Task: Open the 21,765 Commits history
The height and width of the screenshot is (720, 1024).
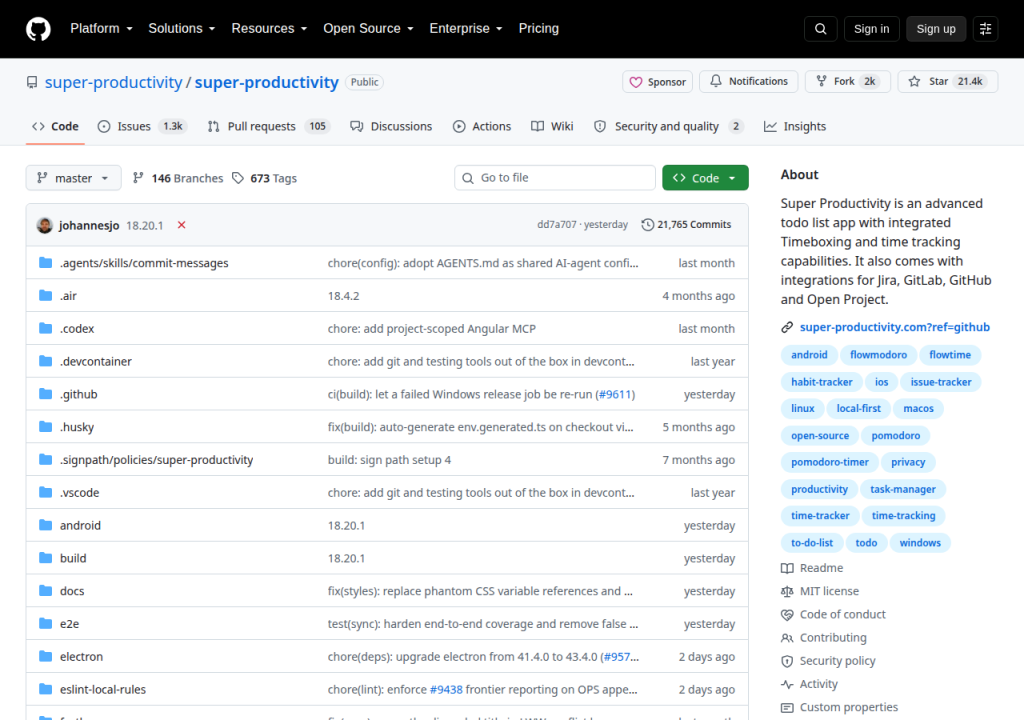Action: coord(686,225)
